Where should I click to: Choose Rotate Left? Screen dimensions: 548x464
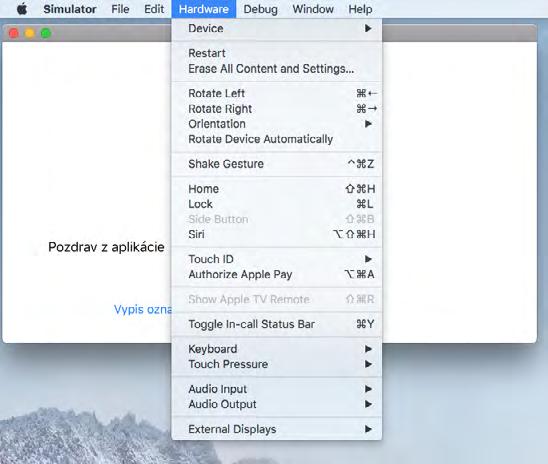(277, 93)
